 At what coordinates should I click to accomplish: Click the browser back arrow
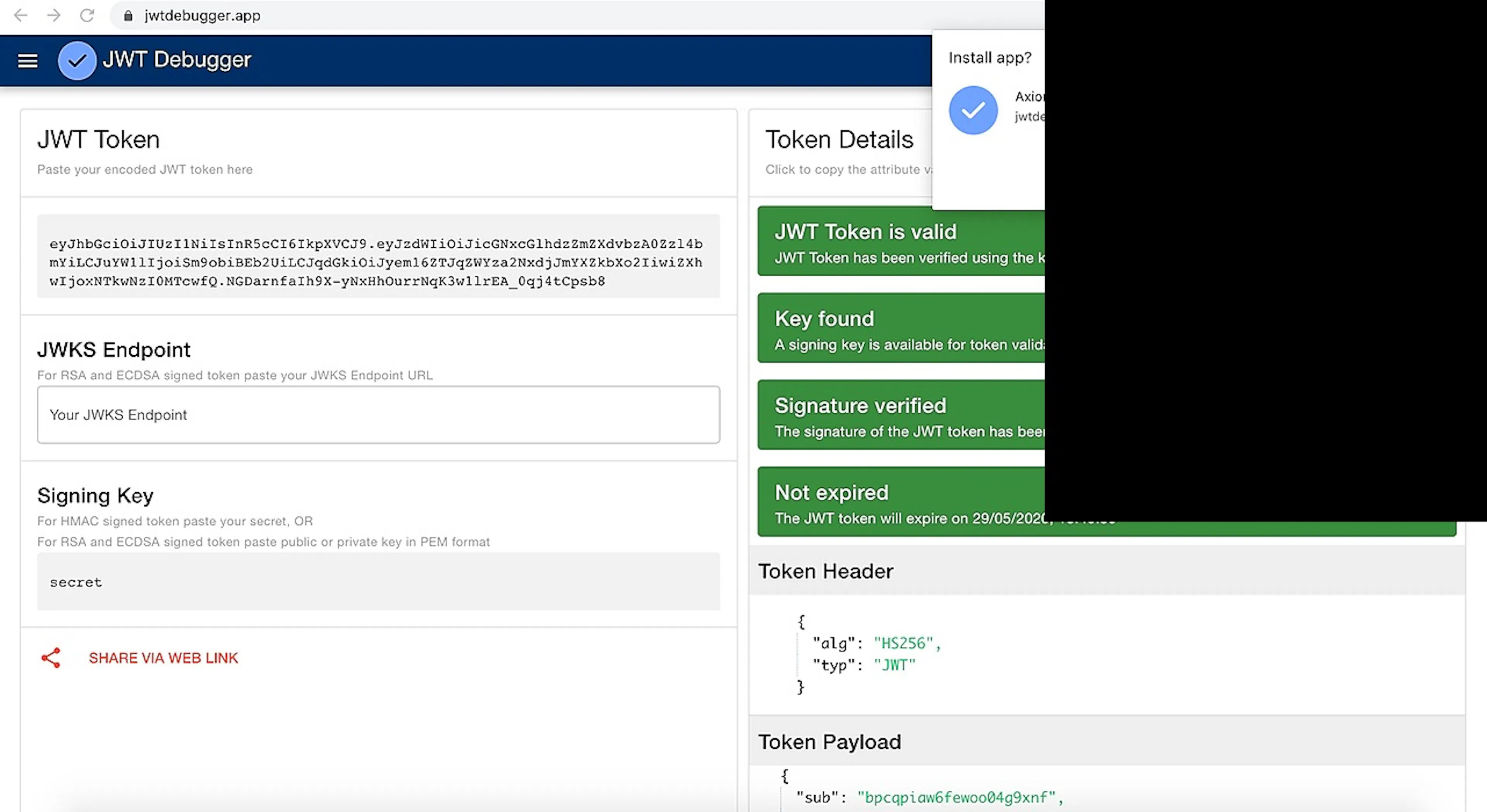point(21,15)
